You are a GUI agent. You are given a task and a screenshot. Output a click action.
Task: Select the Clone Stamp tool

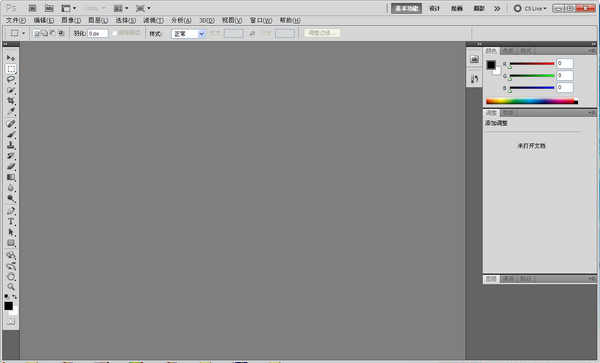(11, 145)
